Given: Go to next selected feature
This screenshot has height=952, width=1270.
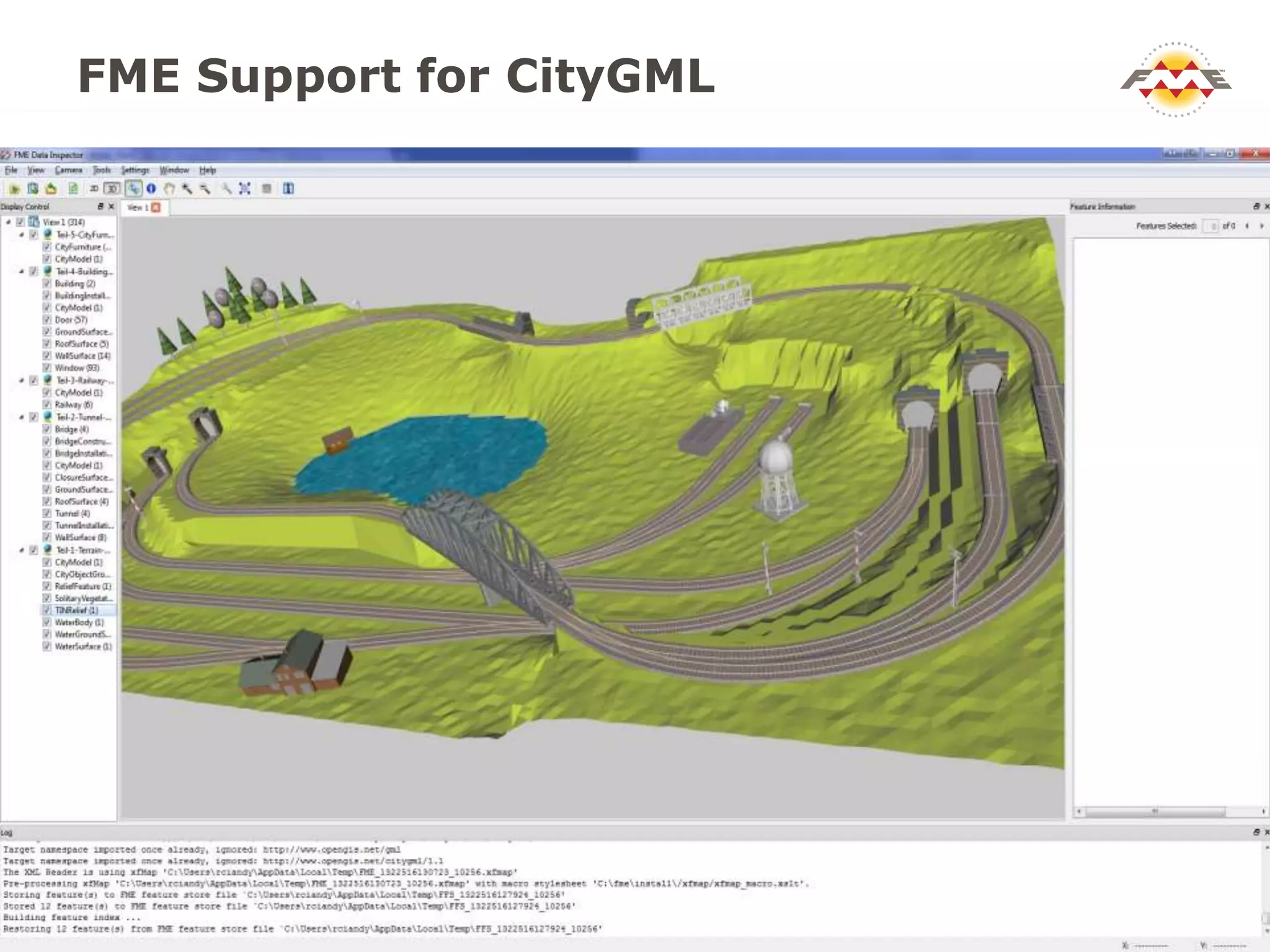Looking at the screenshot, I should tap(1262, 226).
